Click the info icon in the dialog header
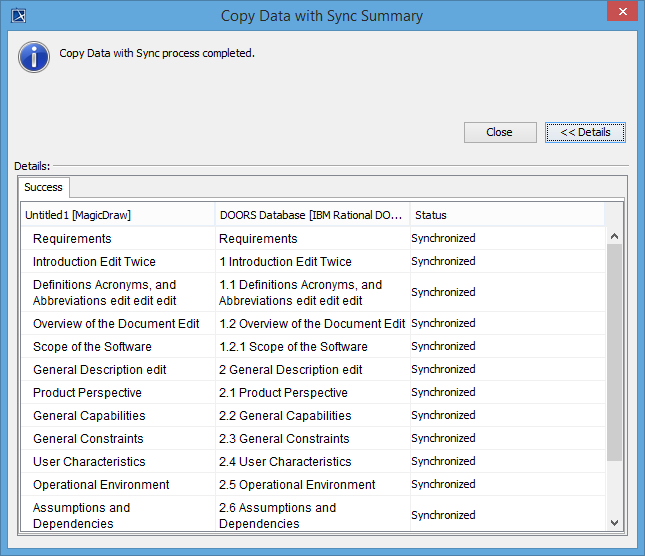645x556 pixels. [x=34, y=56]
